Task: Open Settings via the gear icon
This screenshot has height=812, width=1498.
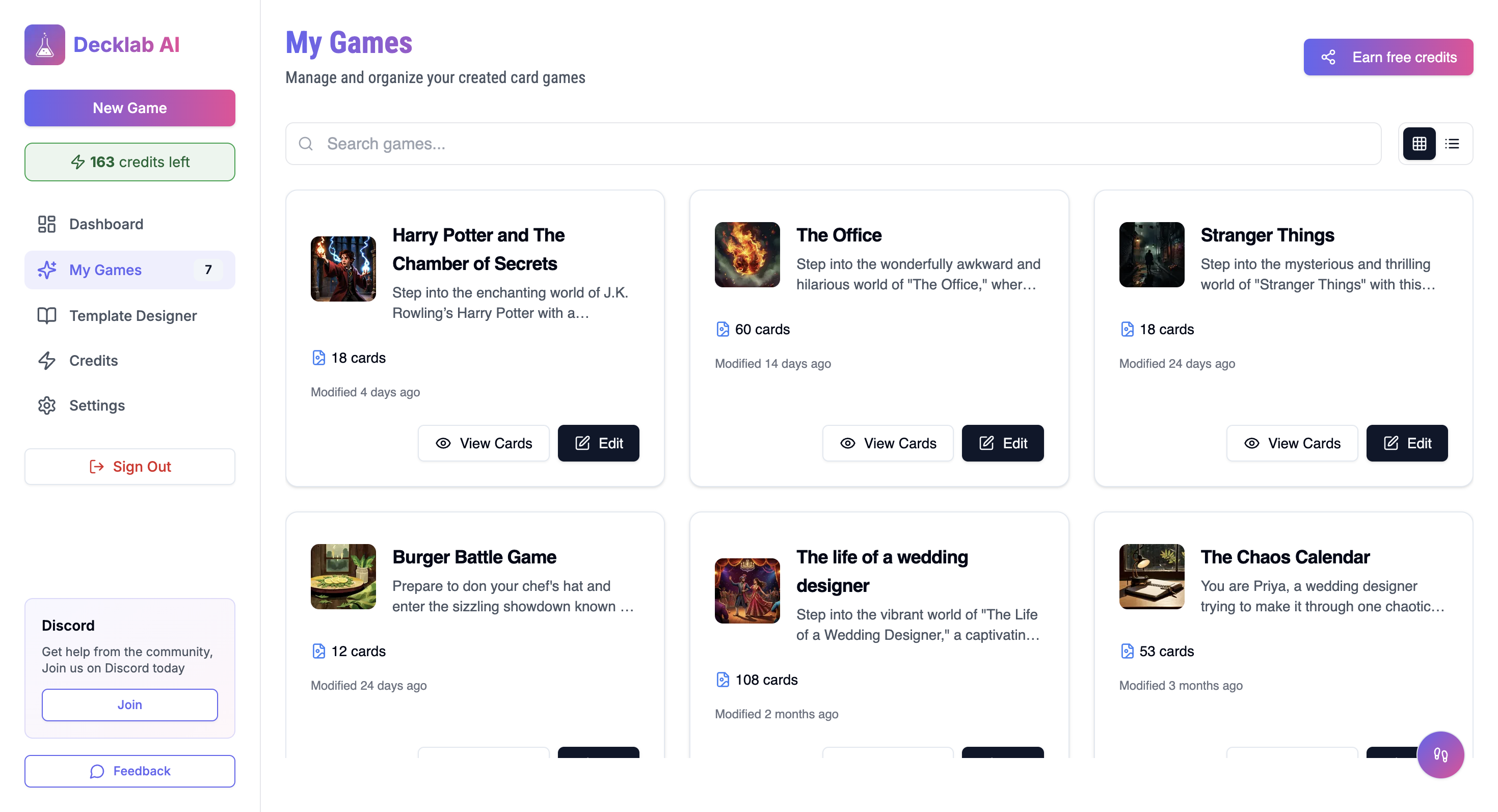Action: [x=46, y=405]
